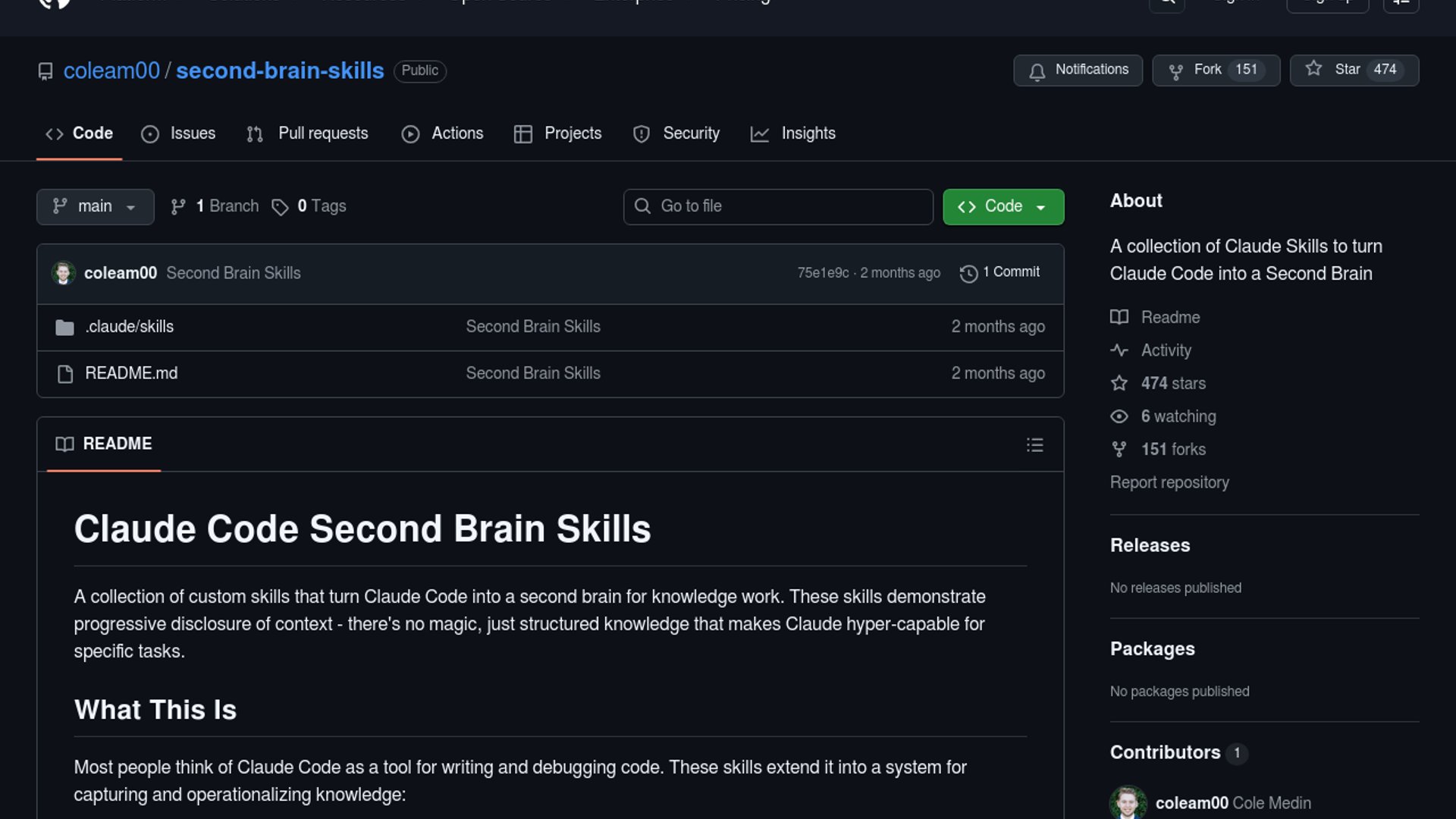Open the Notifications bell button

click(x=1078, y=70)
